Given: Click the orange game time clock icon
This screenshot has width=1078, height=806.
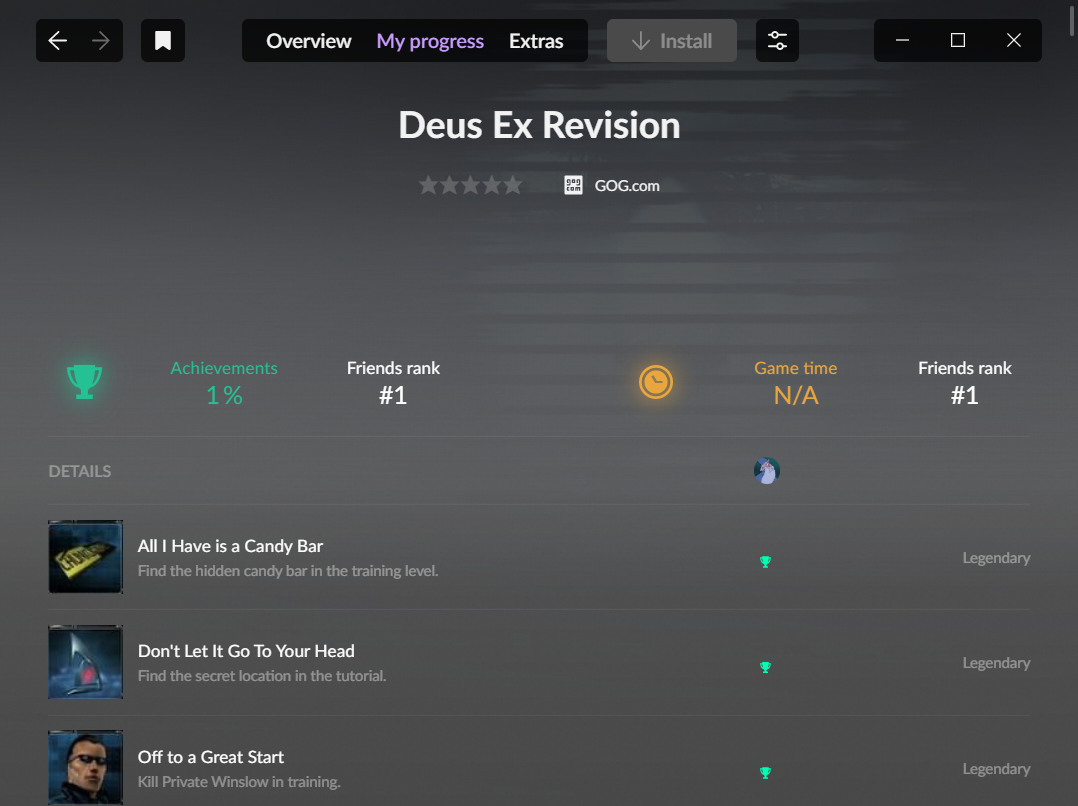Looking at the screenshot, I should [x=656, y=382].
